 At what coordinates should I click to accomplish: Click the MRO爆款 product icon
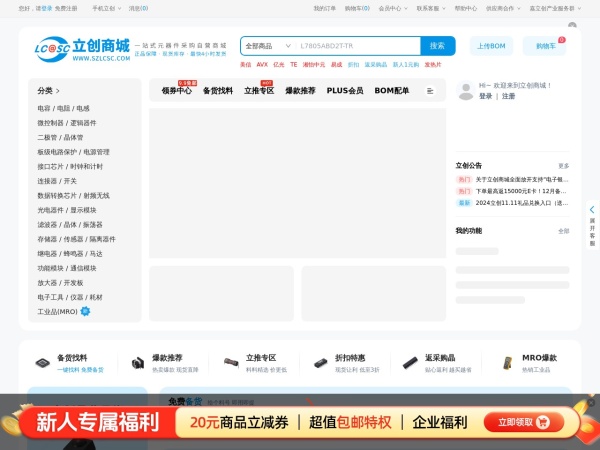click(x=507, y=362)
